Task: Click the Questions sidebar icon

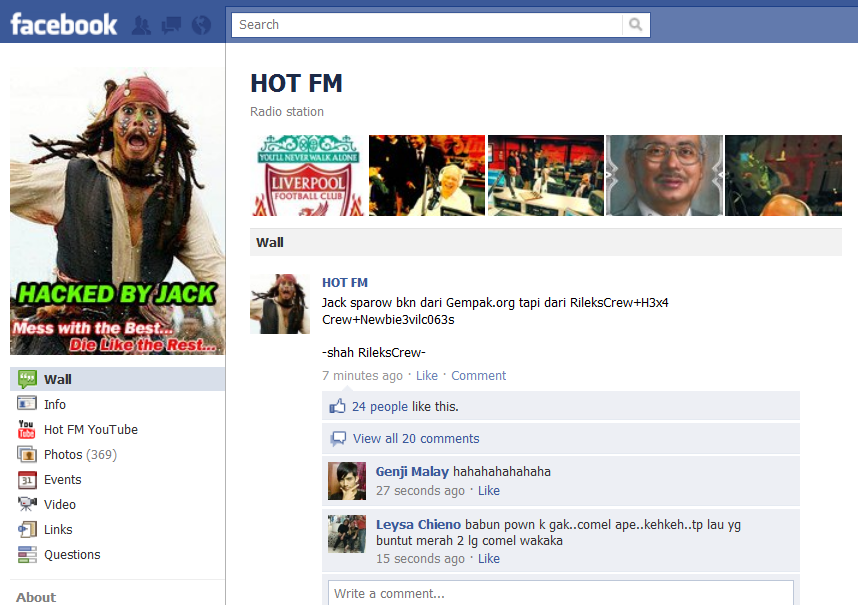Action: [x=27, y=555]
